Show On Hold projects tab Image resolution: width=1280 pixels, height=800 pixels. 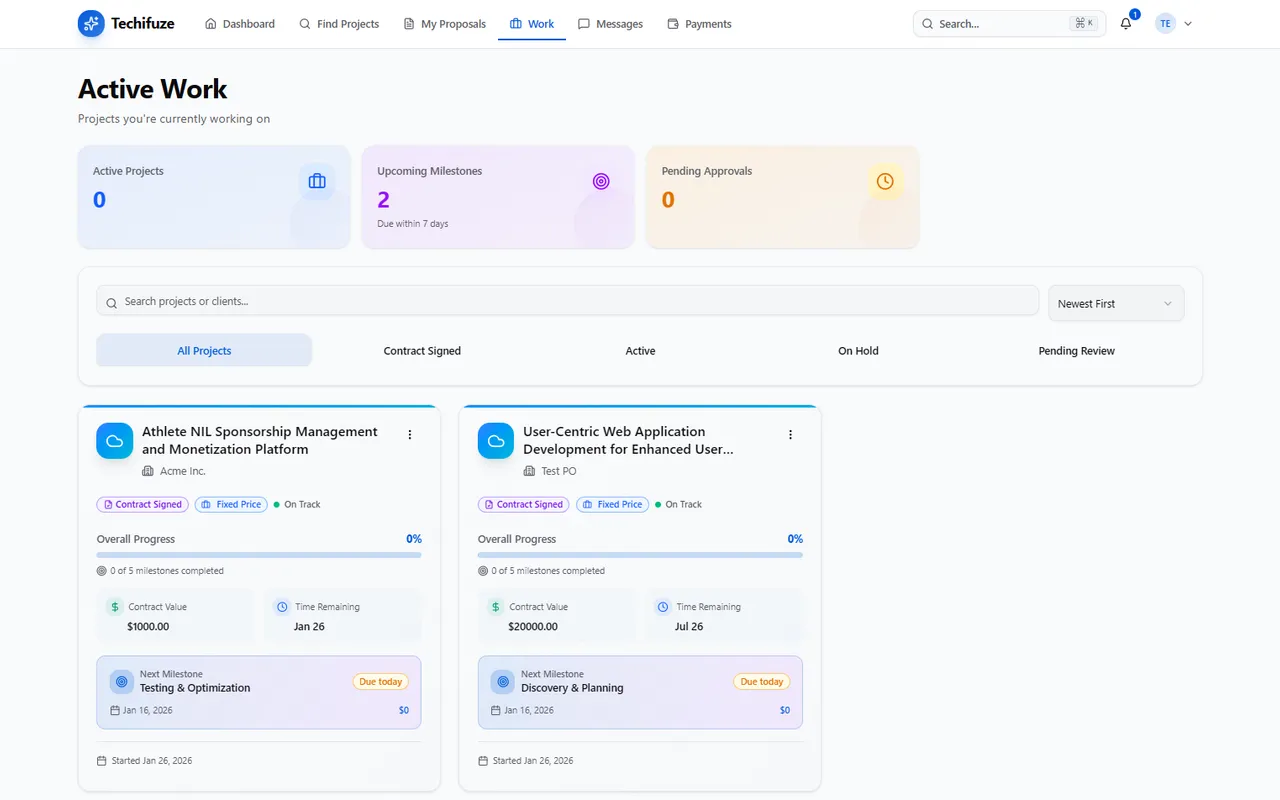858,351
